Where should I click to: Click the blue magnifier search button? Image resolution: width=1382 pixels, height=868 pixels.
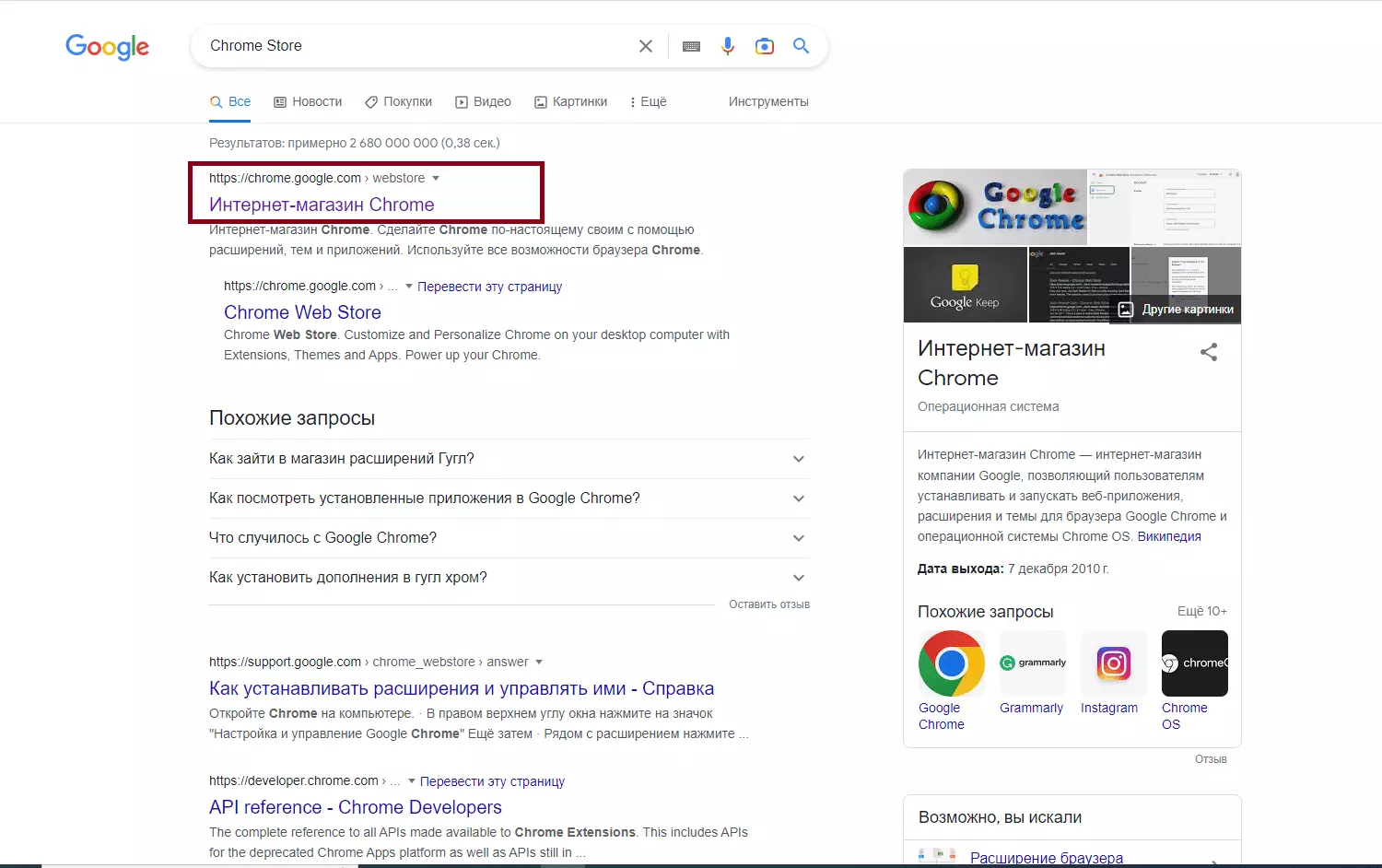coord(802,46)
